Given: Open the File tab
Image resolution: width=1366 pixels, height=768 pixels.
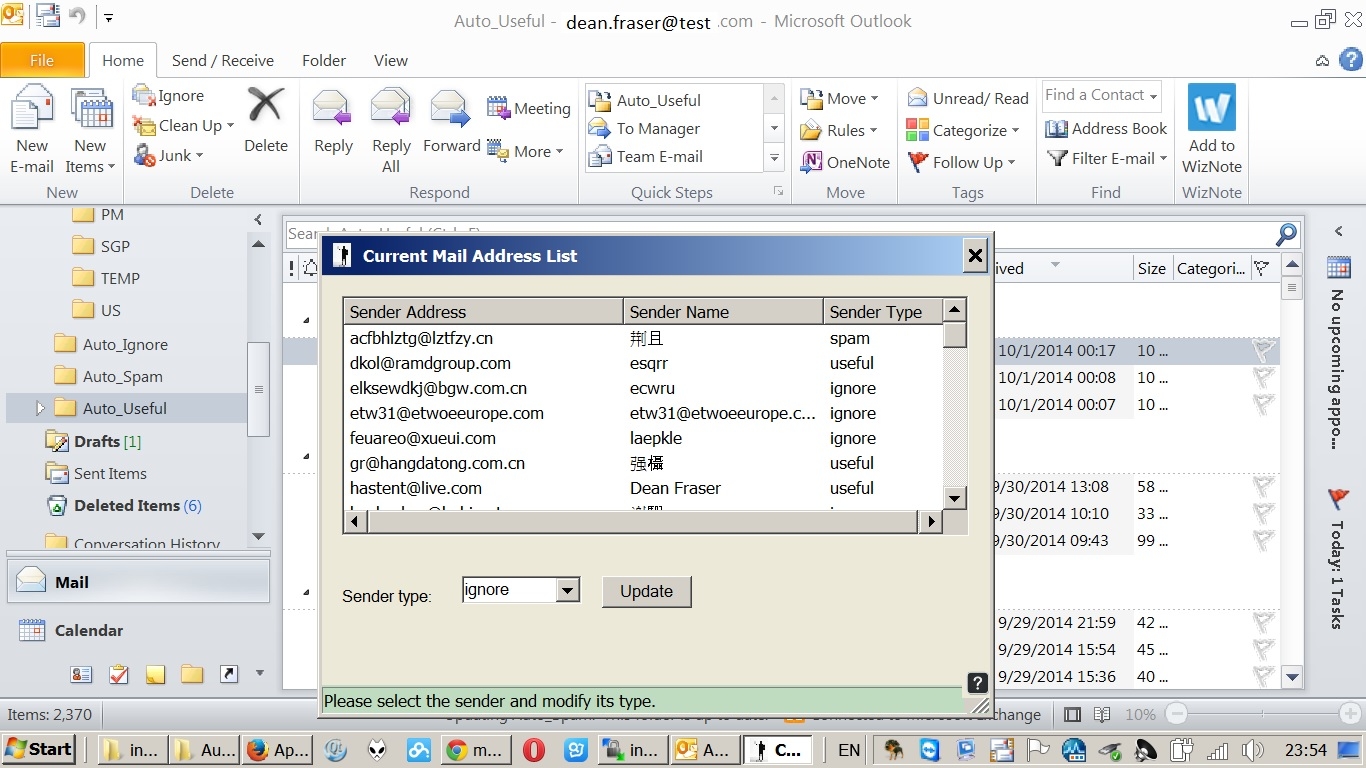Looking at the screenshot, I should click(x=42, y=60).
